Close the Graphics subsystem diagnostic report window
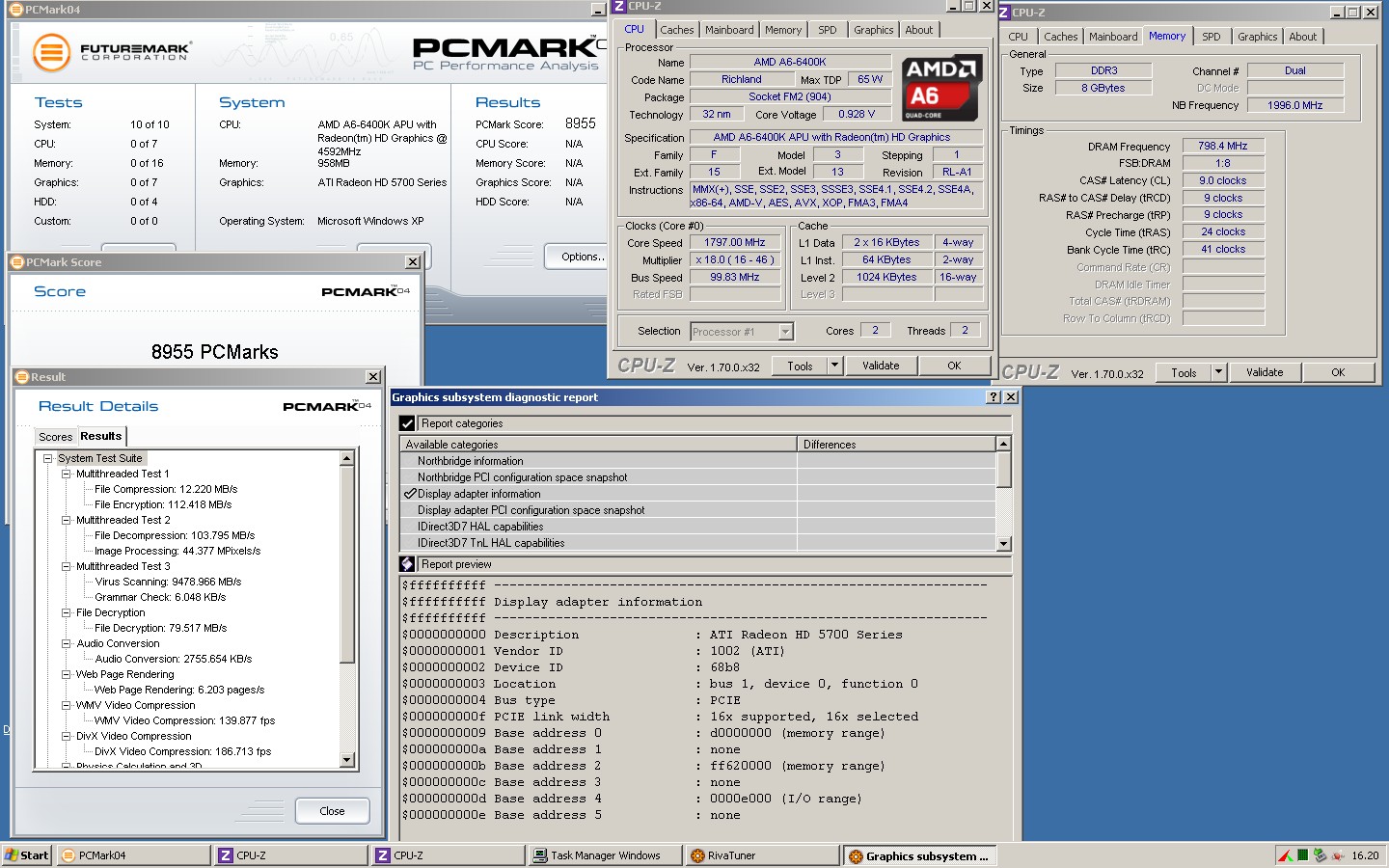Screen dimensions: 1389x868 (x=1011, y=397)
